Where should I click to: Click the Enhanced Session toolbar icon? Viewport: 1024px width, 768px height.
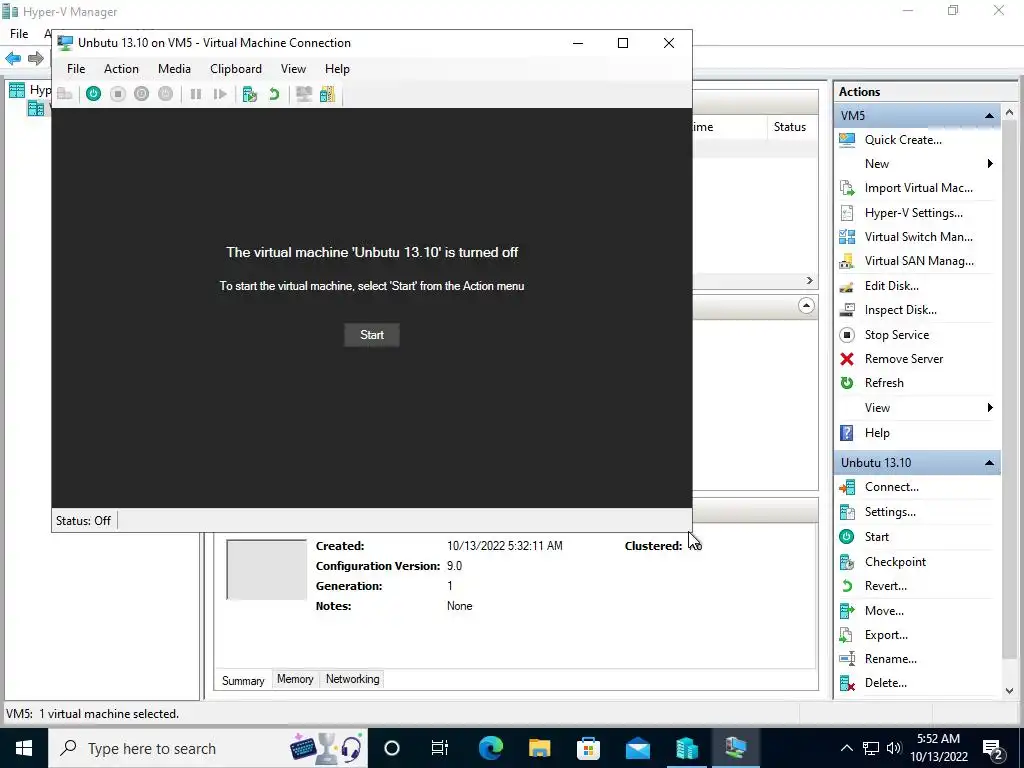[x=304, y=94]
